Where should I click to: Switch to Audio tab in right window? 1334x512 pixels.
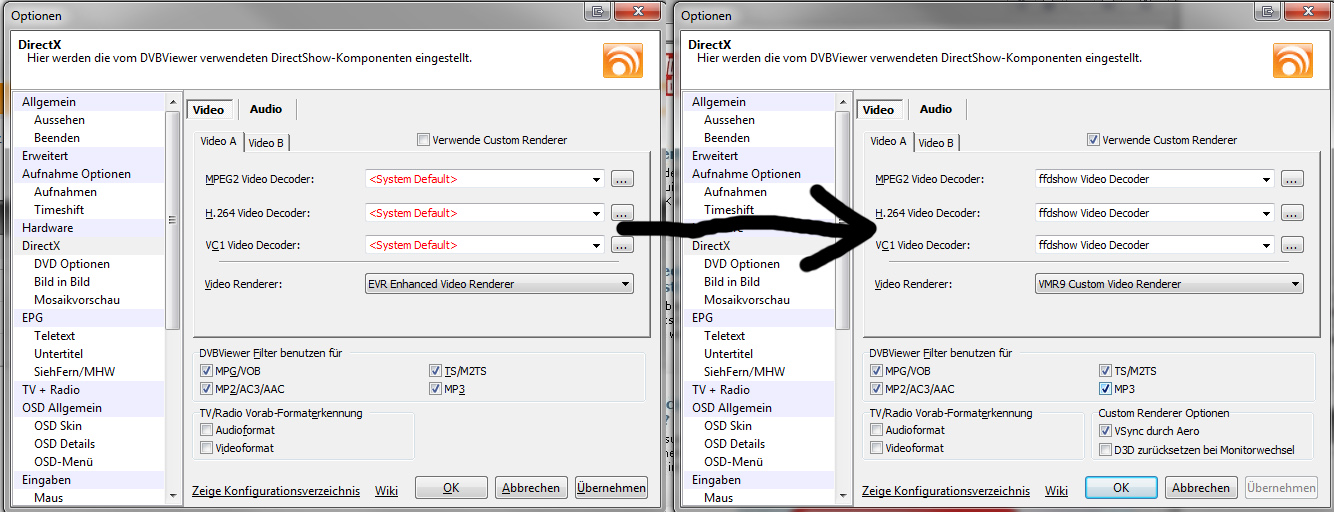936,109
